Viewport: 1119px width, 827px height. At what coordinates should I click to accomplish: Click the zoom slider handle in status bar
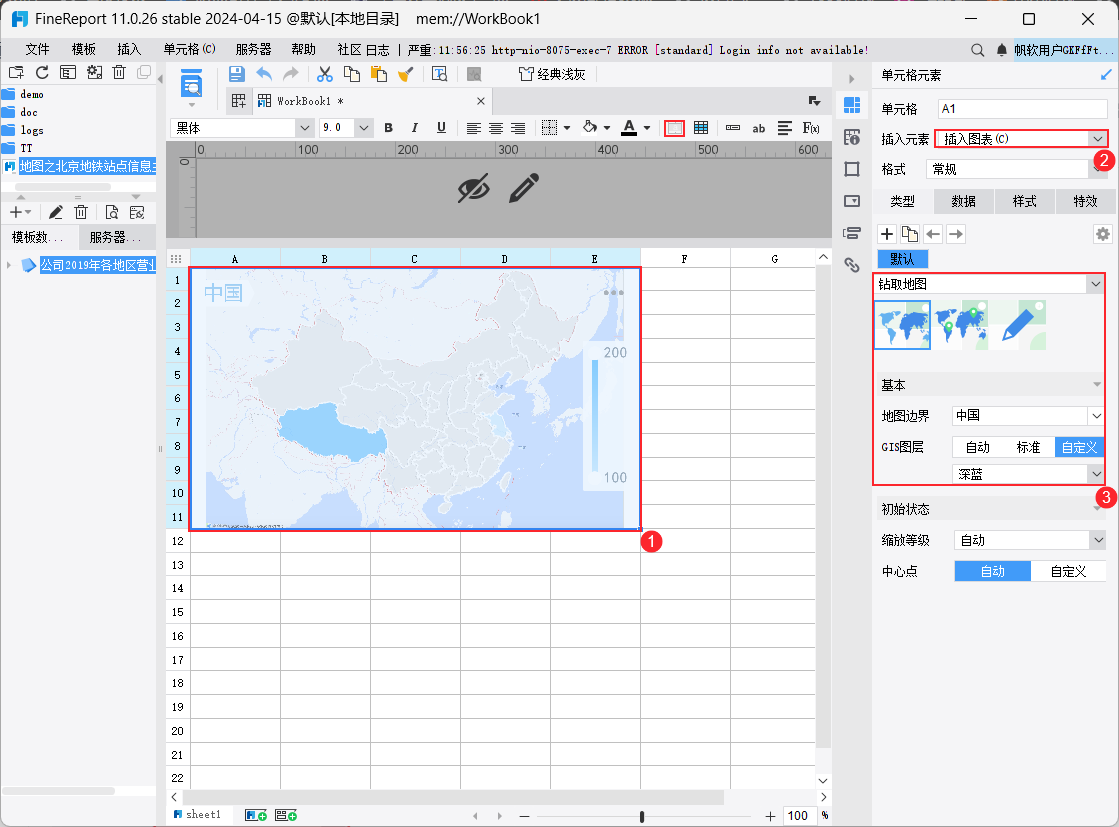point(641,816)
